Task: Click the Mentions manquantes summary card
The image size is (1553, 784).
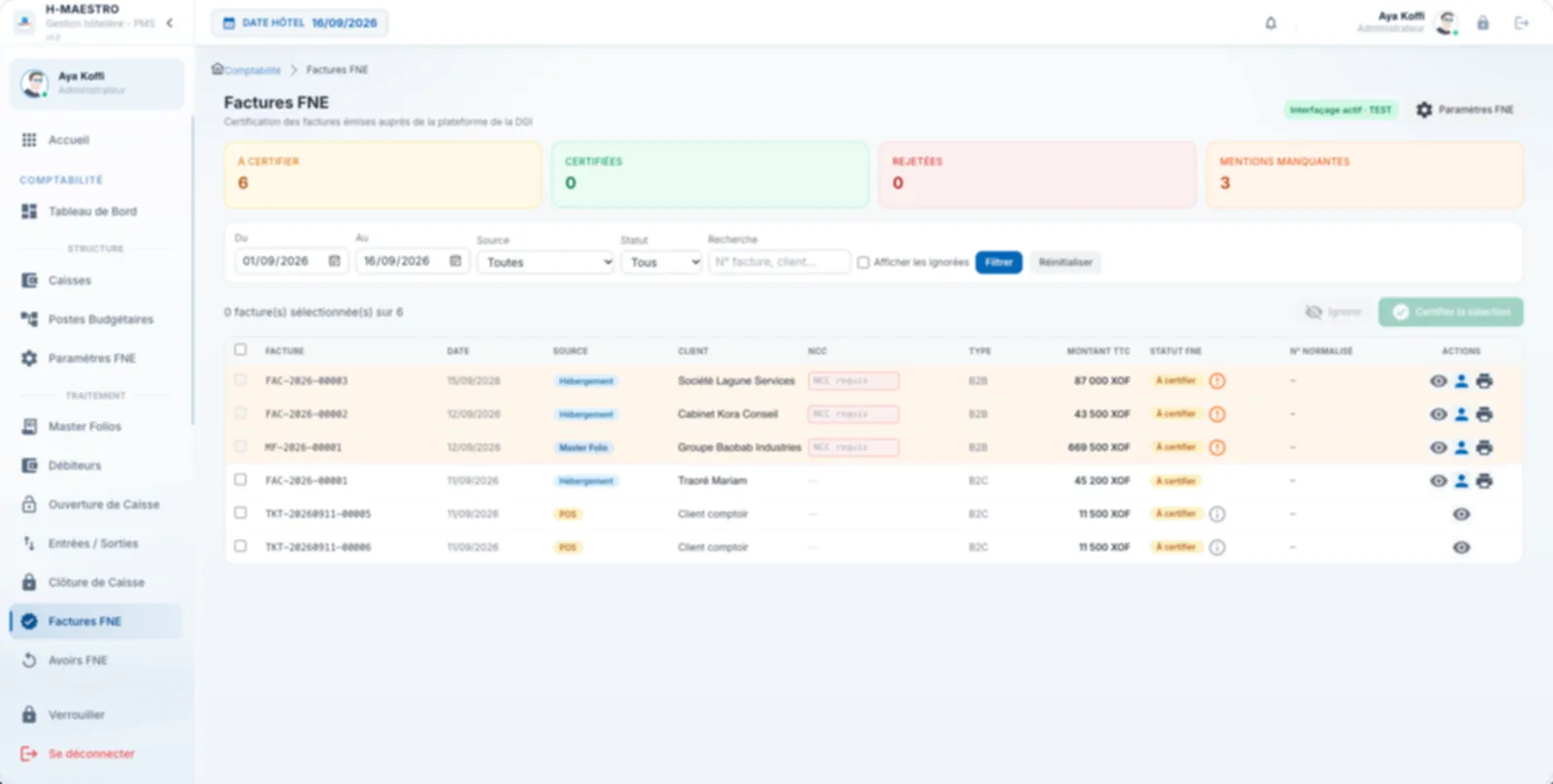Action: pyautogui.click(x=1365, y=175)
